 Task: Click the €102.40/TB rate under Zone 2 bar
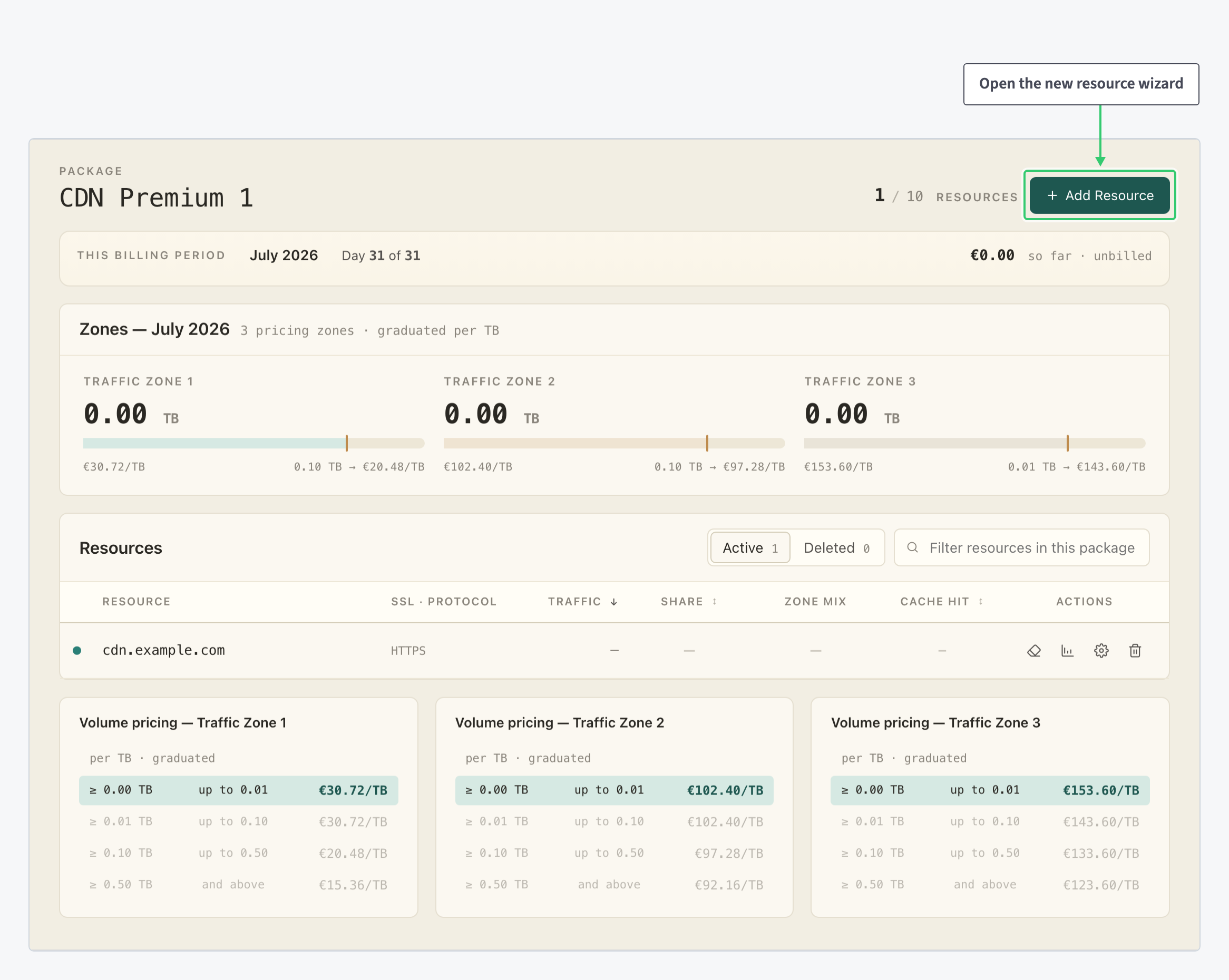[x=477, y=467]
